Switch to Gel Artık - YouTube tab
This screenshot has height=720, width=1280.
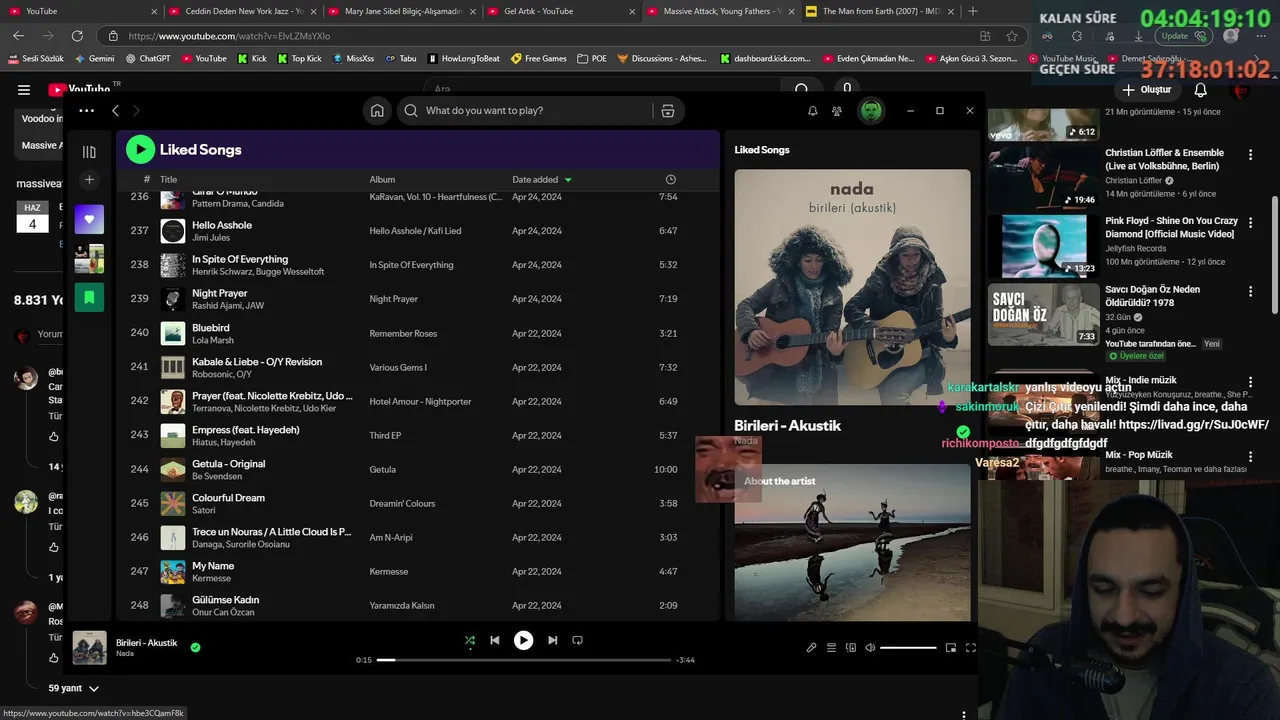(x=560, y=11)
